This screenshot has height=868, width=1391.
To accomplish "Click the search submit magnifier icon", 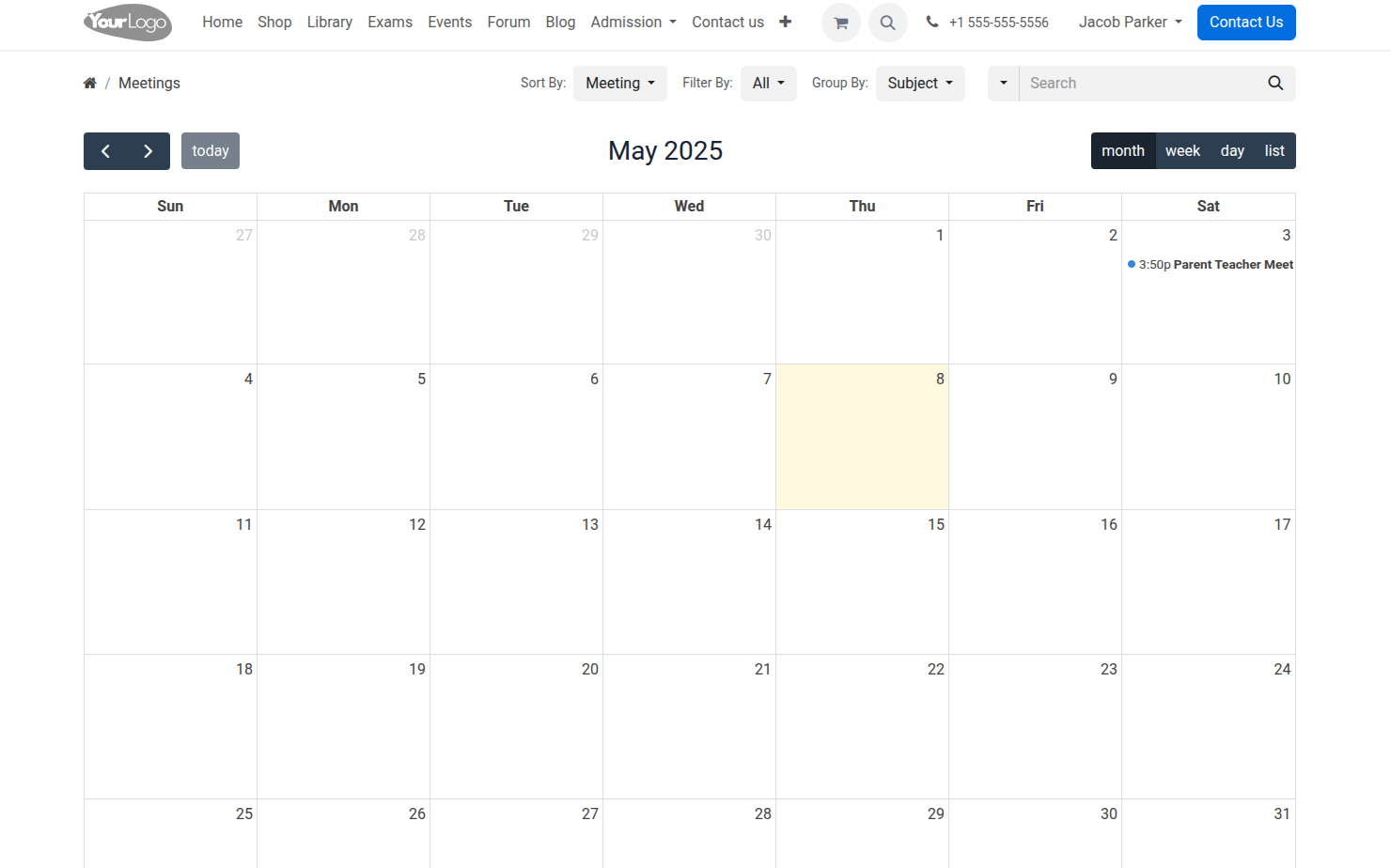I will [1274, 84].
